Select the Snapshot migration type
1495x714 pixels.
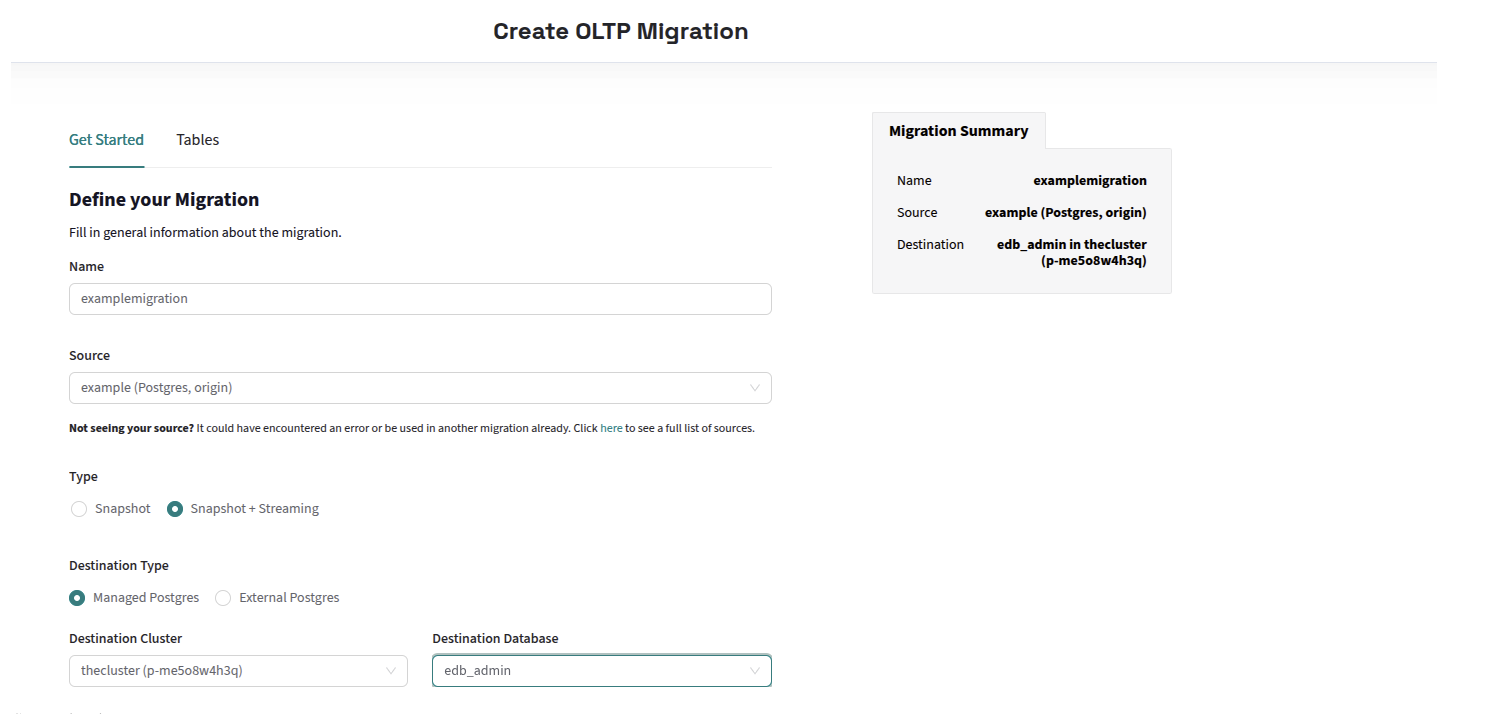coord(79,508)
